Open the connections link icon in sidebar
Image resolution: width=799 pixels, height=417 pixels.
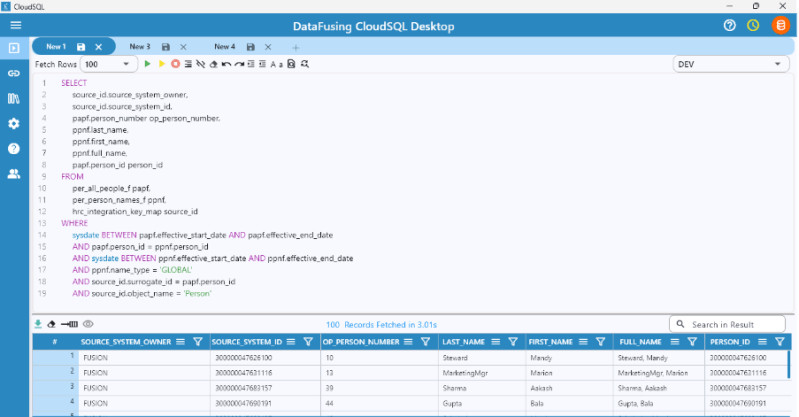tap(14, 73)
